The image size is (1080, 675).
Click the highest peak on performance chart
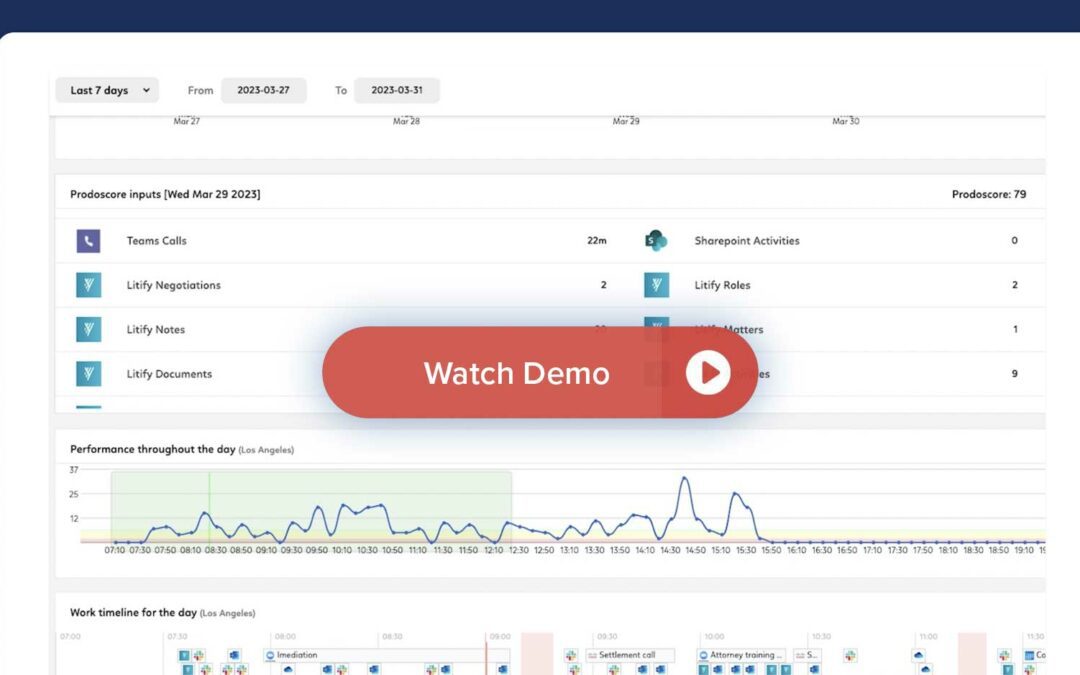tap(685, 479)
